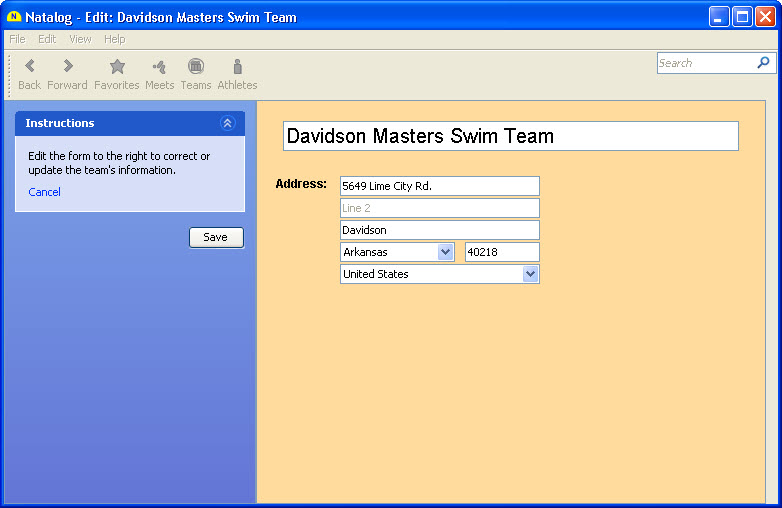Click the Forward arrow toolbar icon

pos(67,67)
